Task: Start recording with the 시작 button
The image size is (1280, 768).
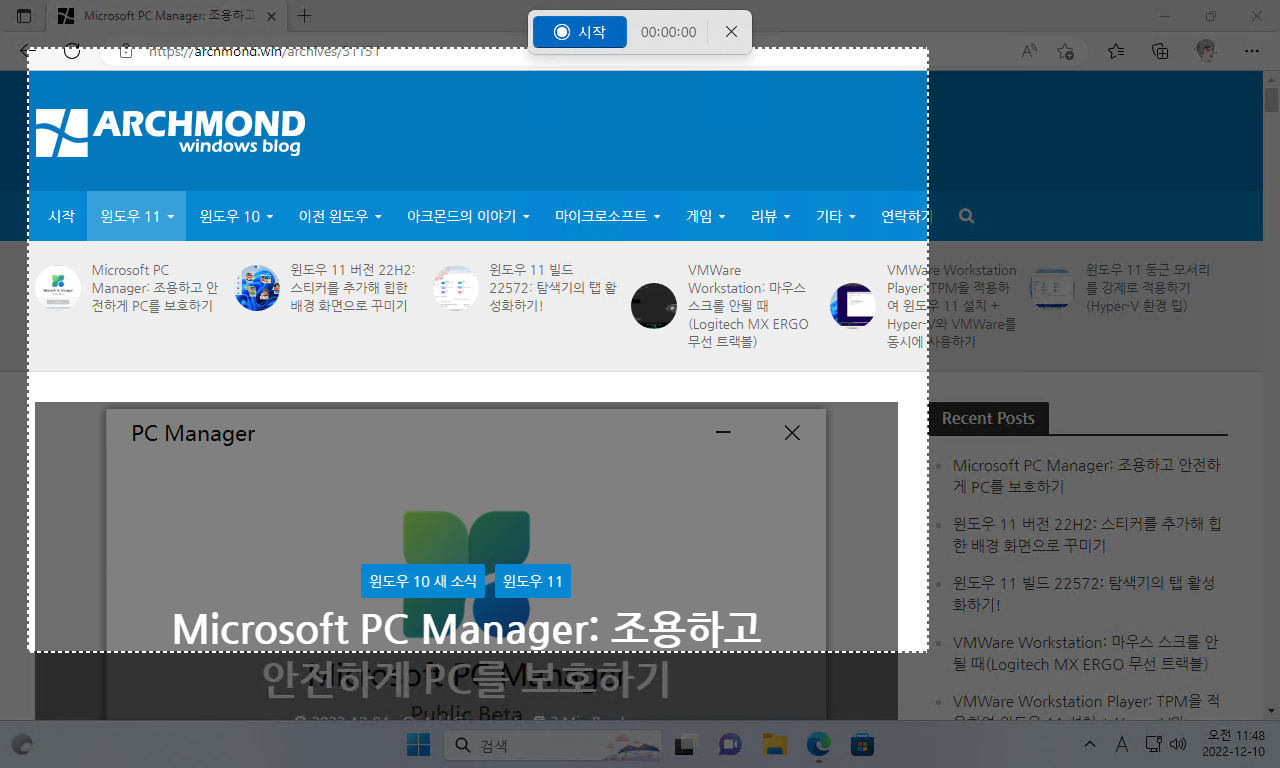Action: pos(580,32)
